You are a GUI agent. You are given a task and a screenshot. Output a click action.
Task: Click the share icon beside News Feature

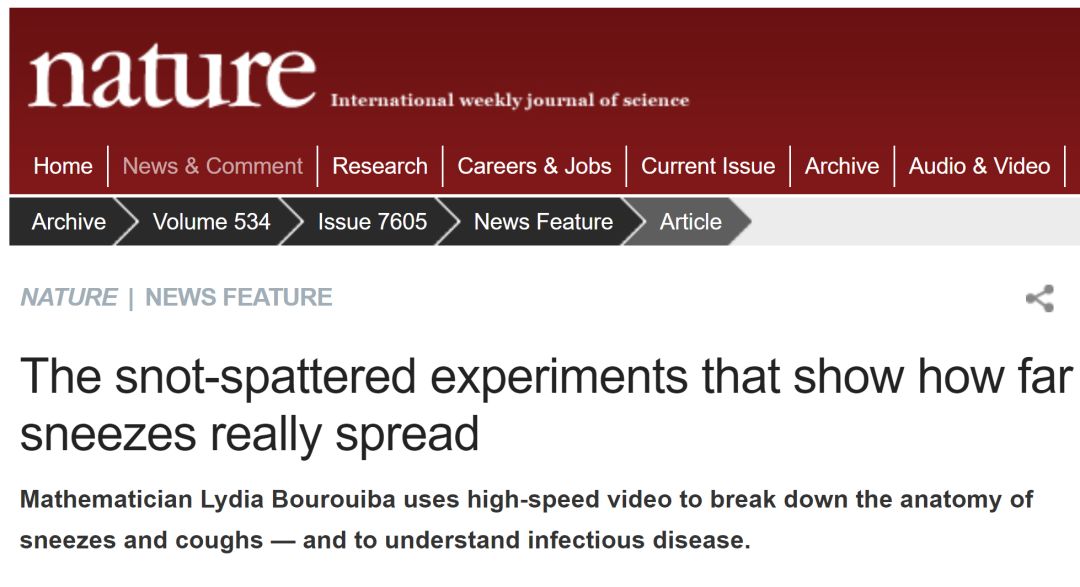(x=1040, y=298)
